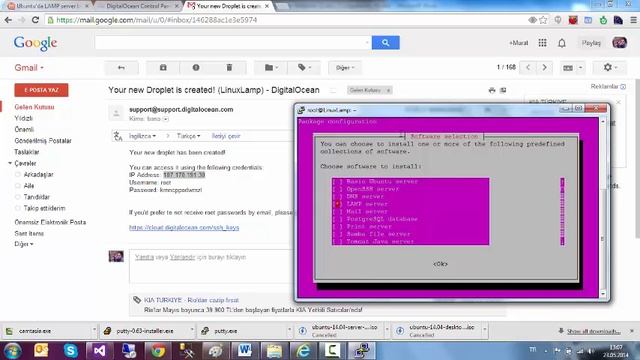Open putty.exe from downloads bar
Image resolution: width=640 pixels, height=360 pixels.
coord(225,331)
